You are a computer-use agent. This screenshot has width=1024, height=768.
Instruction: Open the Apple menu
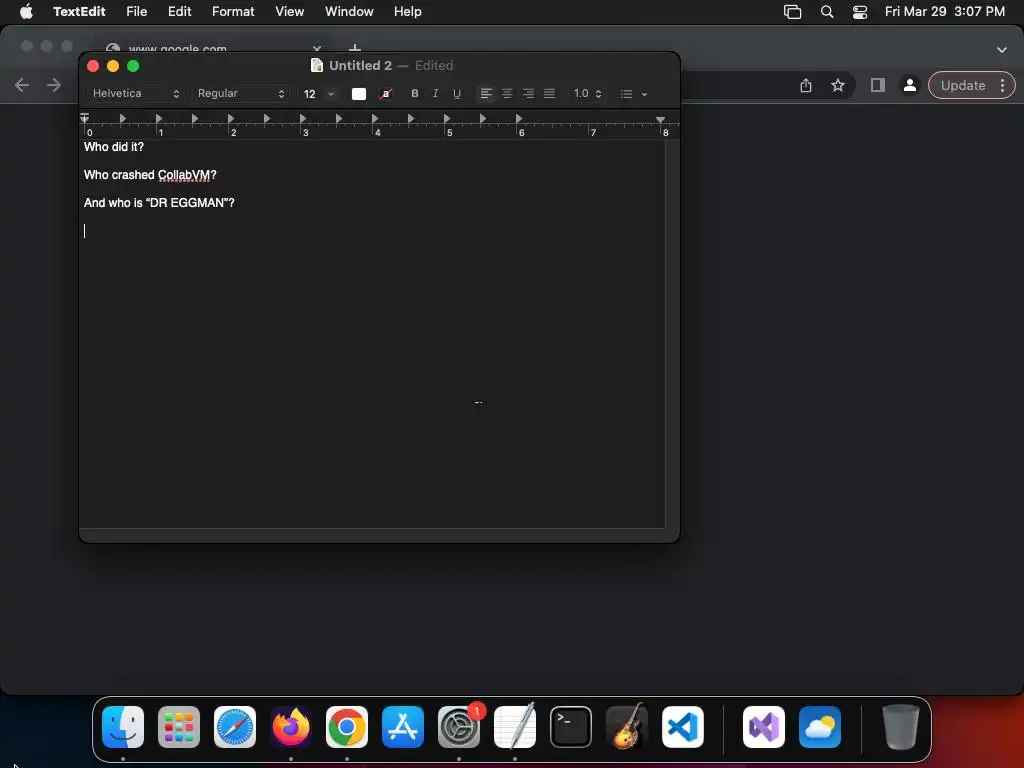click(26, 11)
